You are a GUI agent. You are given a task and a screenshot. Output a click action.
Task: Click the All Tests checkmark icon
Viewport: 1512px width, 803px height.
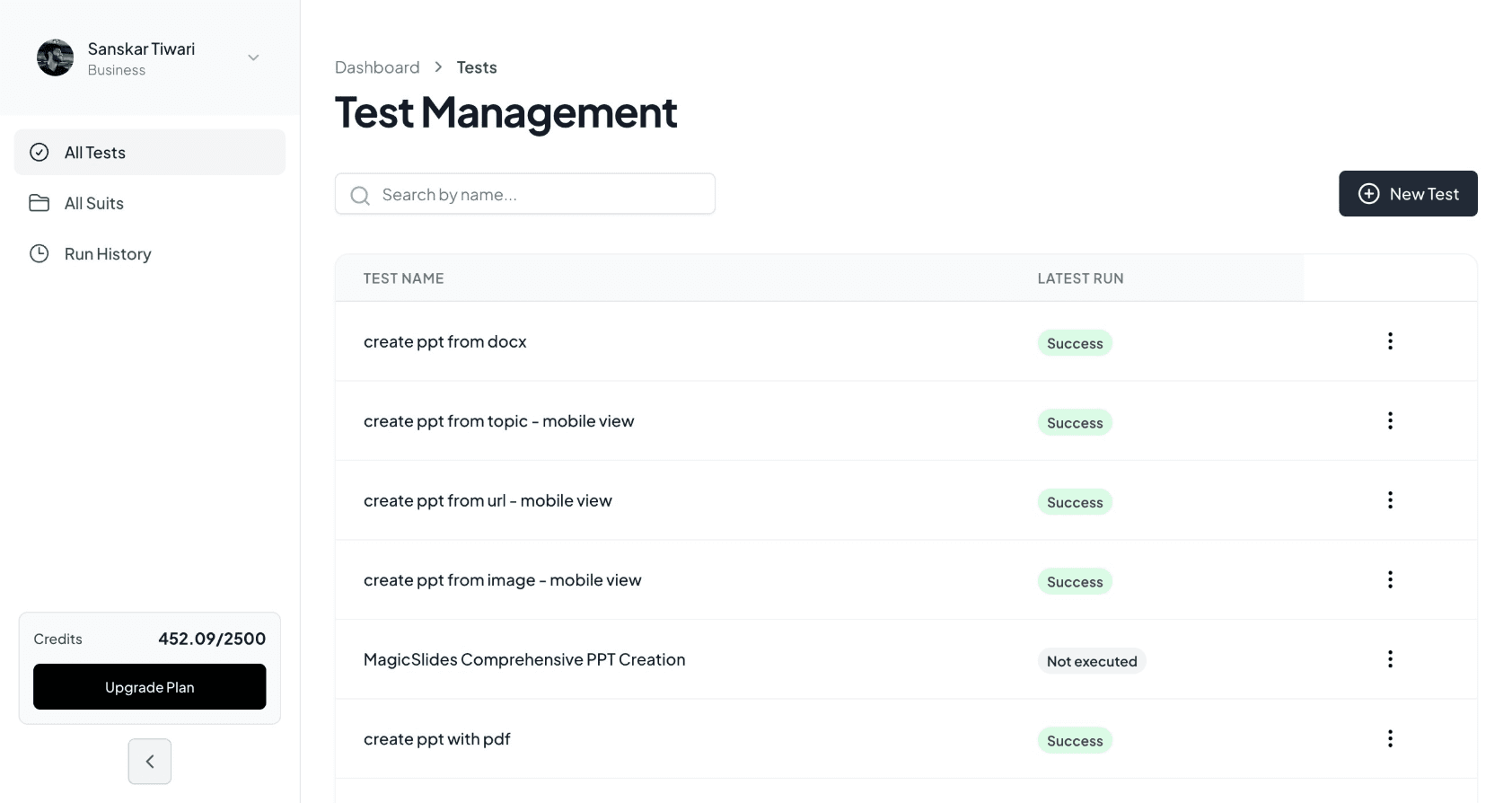tap(40, 153)
